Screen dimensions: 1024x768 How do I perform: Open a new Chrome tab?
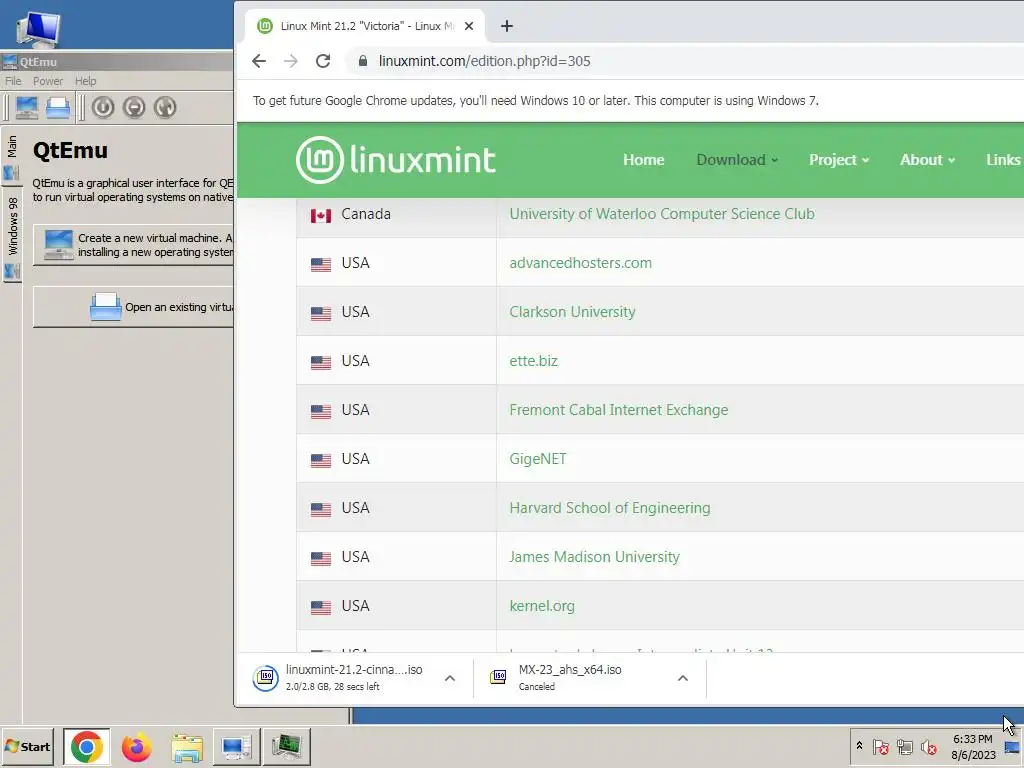pos(507,26)
